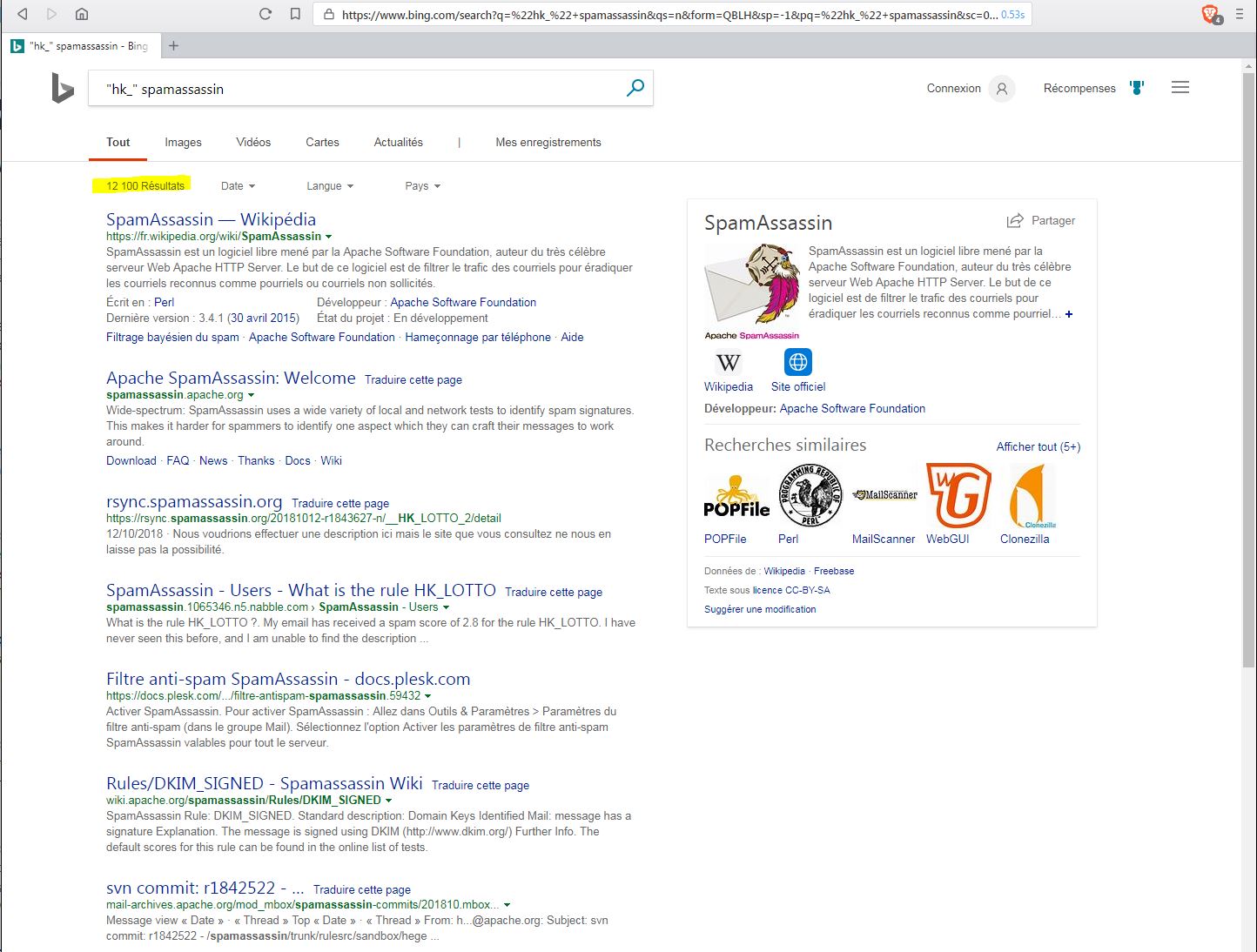The image size is (1257, 952).
Task: Open a new browser tab
Action: tap(174, 46)
